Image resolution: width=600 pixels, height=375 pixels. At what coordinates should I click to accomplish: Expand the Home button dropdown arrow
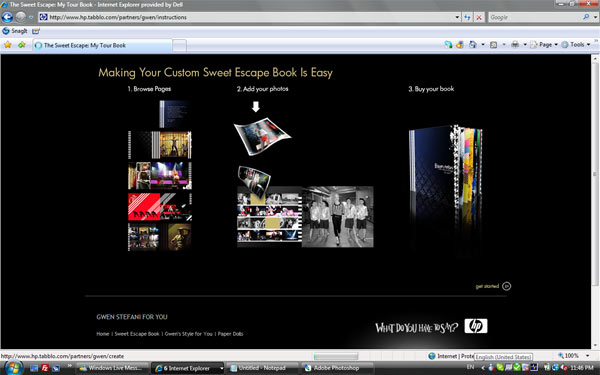point(483,45)
